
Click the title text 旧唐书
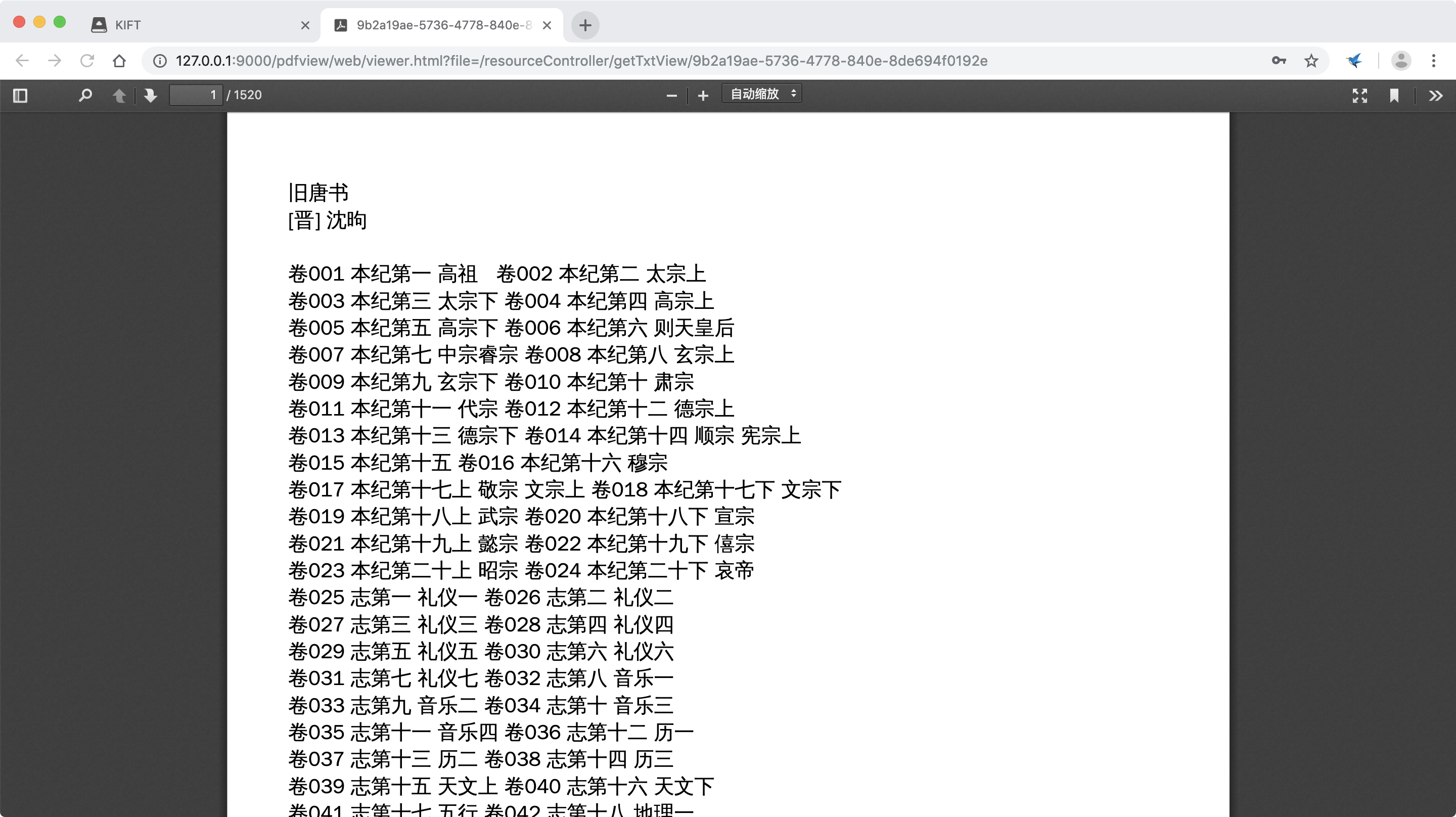click(x=318, y=193)
